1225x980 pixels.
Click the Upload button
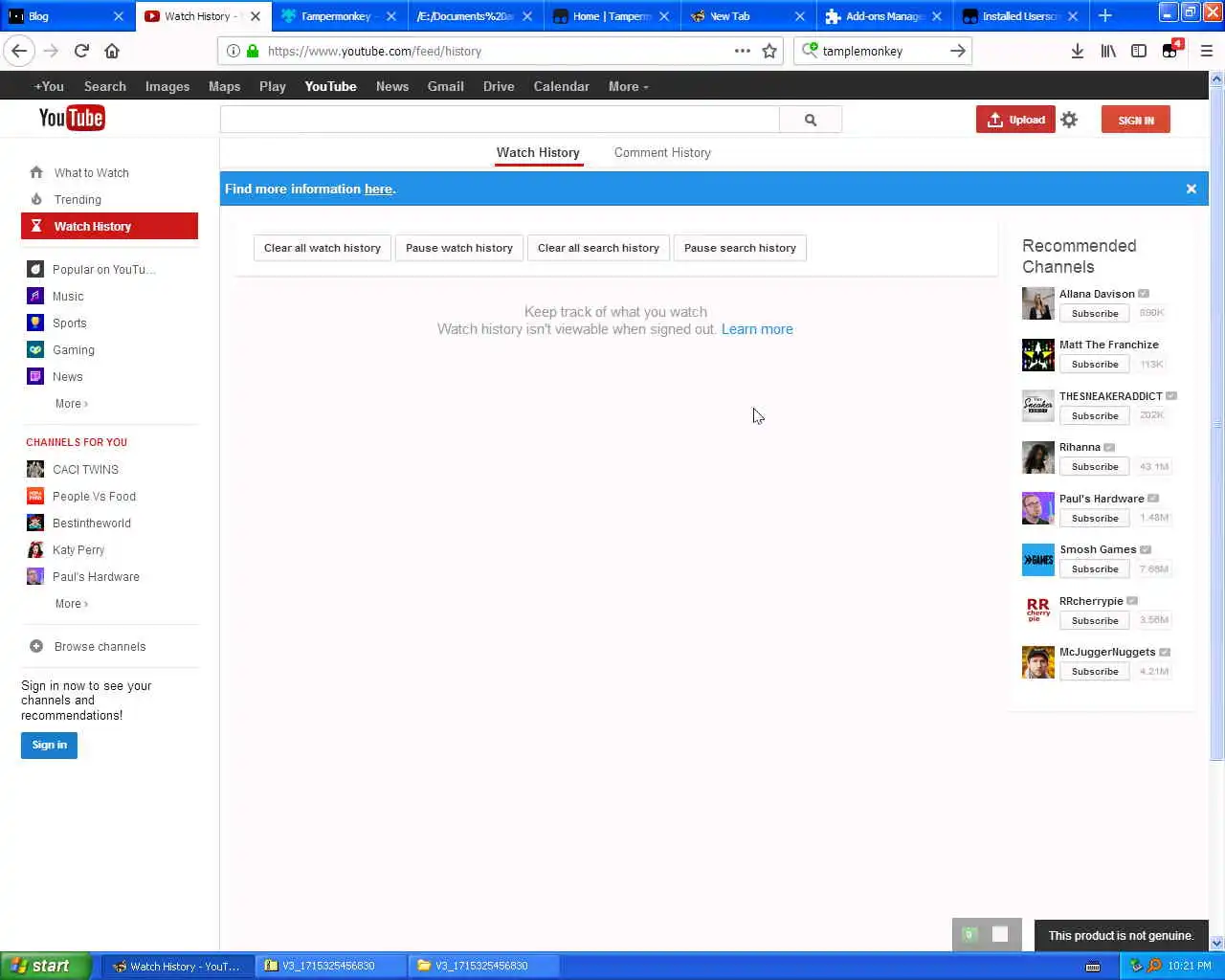1015,120
